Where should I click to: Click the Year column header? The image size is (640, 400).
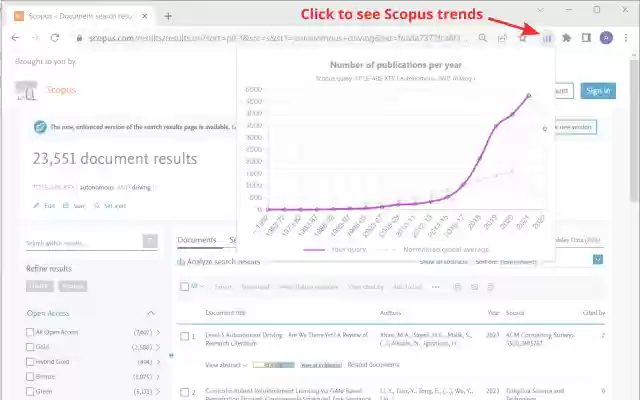(x=493, y=313)
